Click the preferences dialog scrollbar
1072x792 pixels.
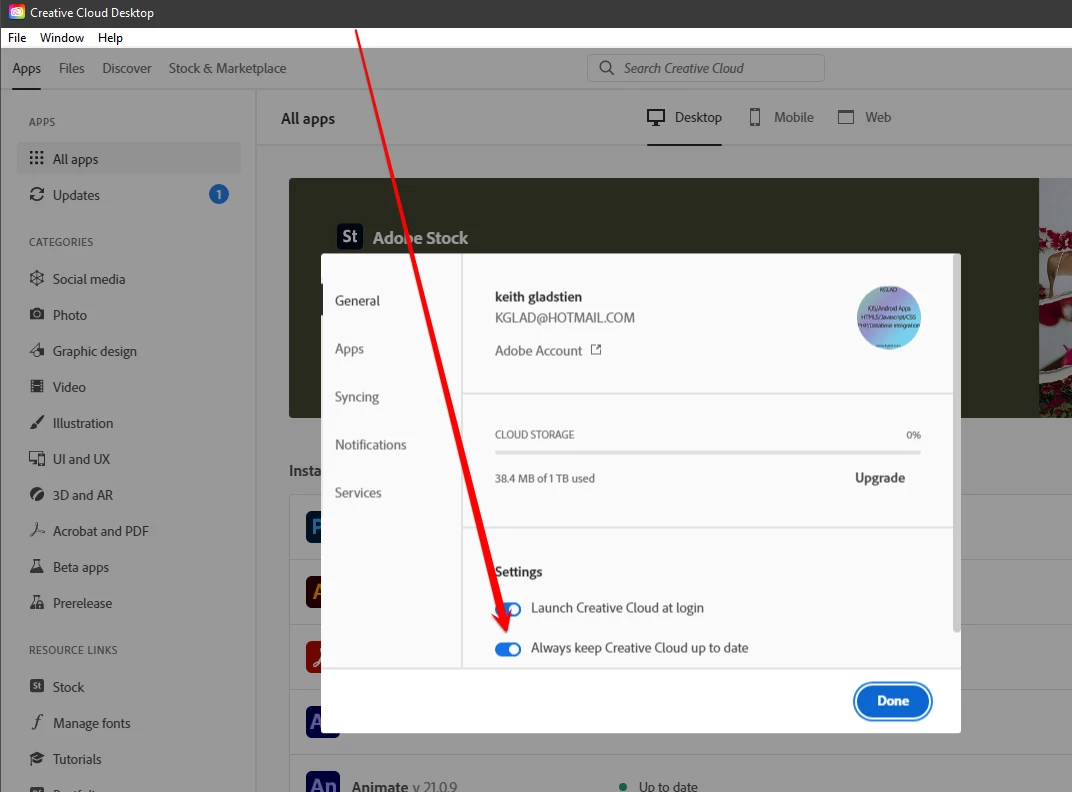pyautogui.click(x=956, y=445)
